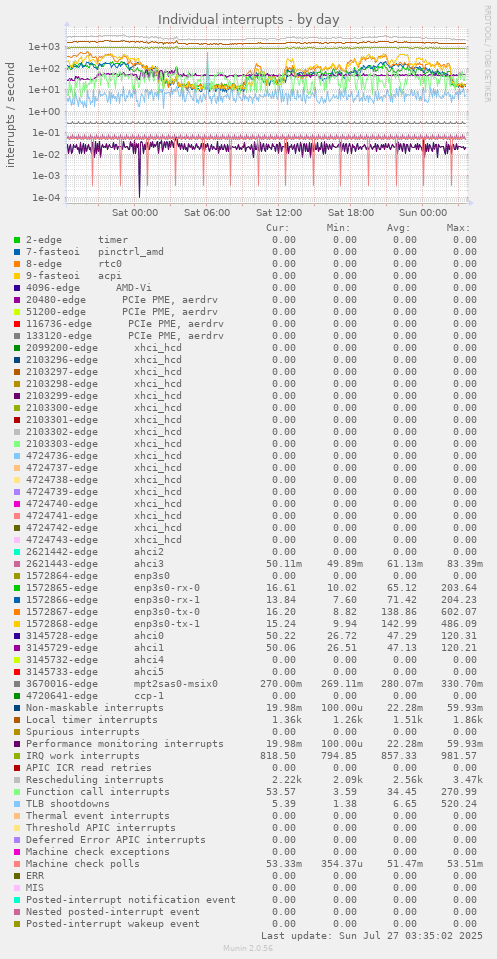The width and height of the screenshot is (497, 959).
Task: Click the Max: column header
Action: 458,228
